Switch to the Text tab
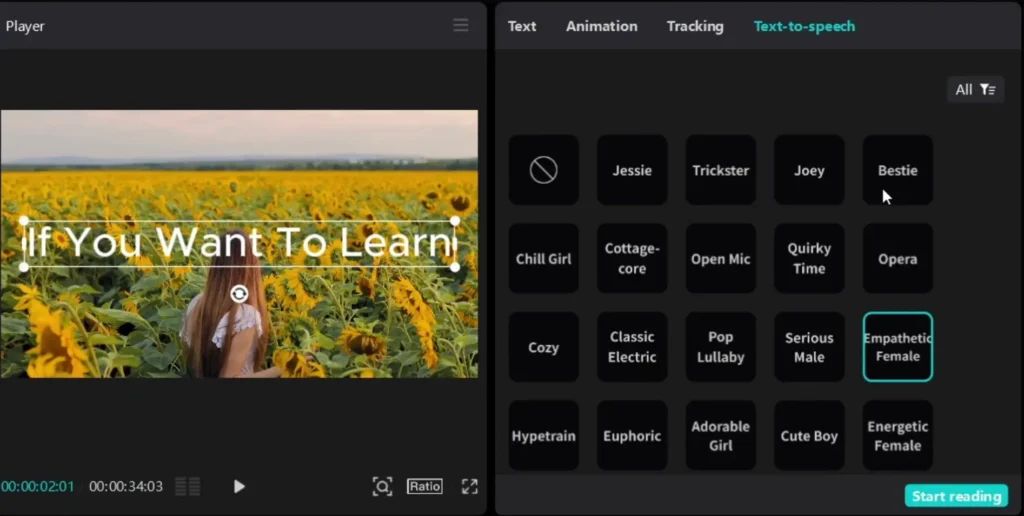Image resolution: width=1024 pixels, height=516 pixels. point(522,26)
